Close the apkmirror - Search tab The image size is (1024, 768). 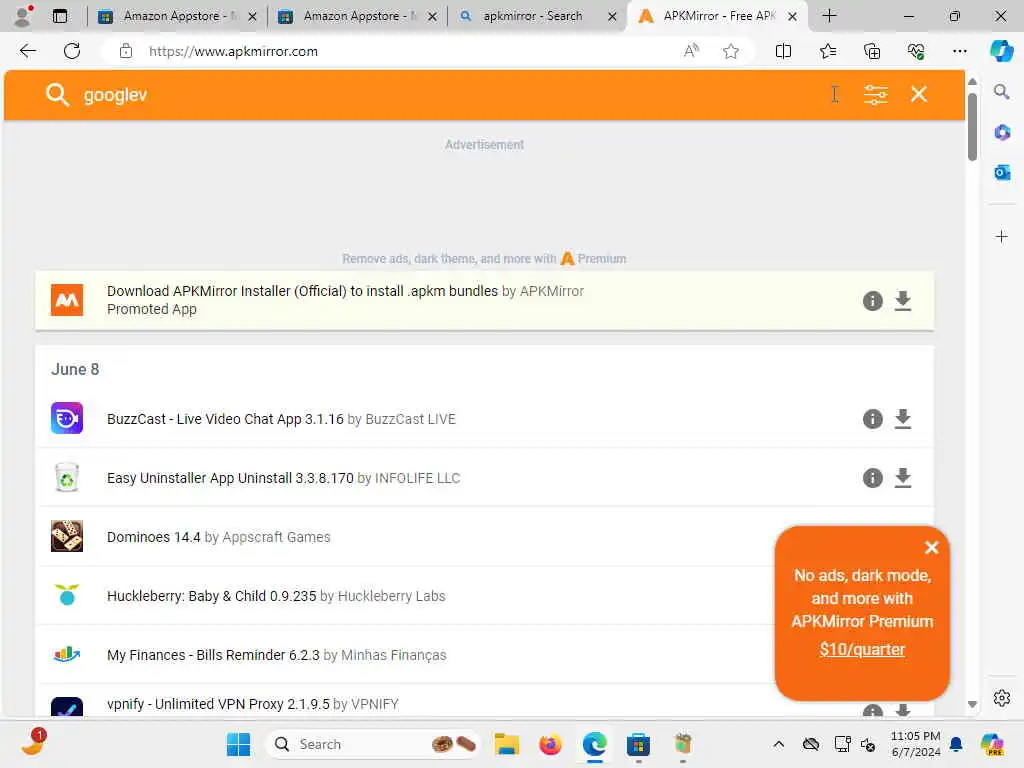(612, 16)
